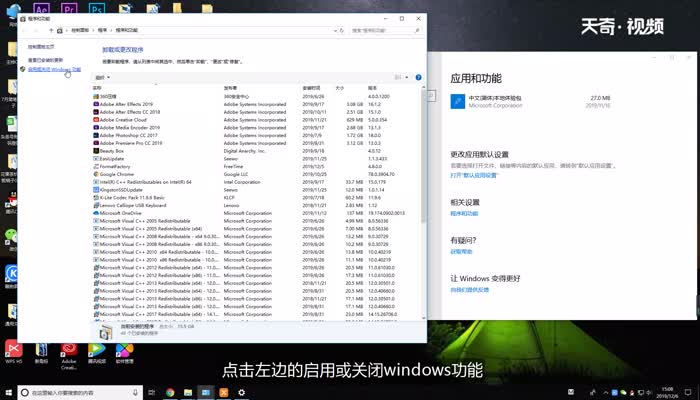Click help icon in Programs and Features toolbar
The image size is (700, 400).
(418, 77)
